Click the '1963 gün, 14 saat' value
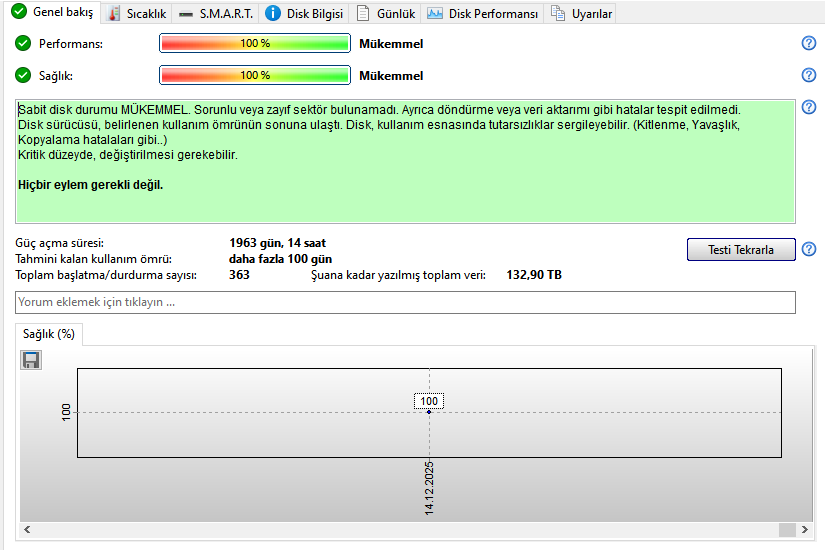This screenshot has width=825, height=550. (x=277, y=243)
